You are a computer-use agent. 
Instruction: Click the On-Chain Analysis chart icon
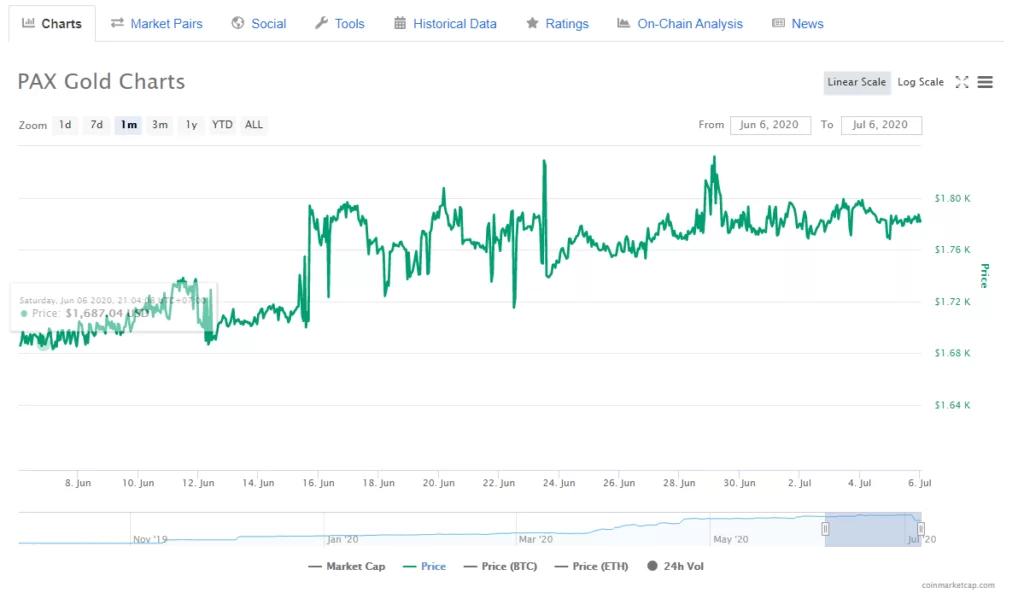624,23
